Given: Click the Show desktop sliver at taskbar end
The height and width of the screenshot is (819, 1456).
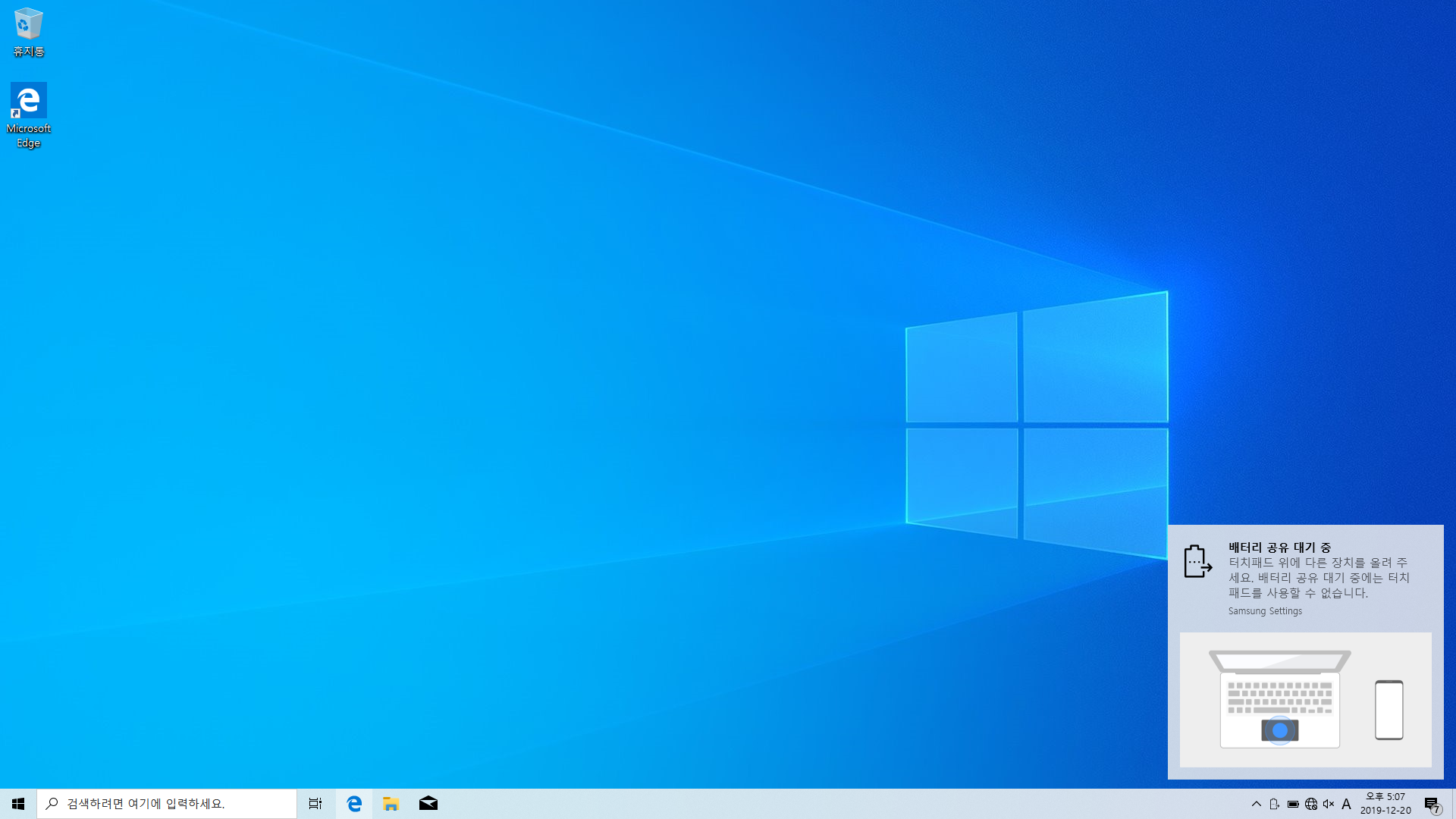Looking at the screenshot, I should tap(1453, 804).
